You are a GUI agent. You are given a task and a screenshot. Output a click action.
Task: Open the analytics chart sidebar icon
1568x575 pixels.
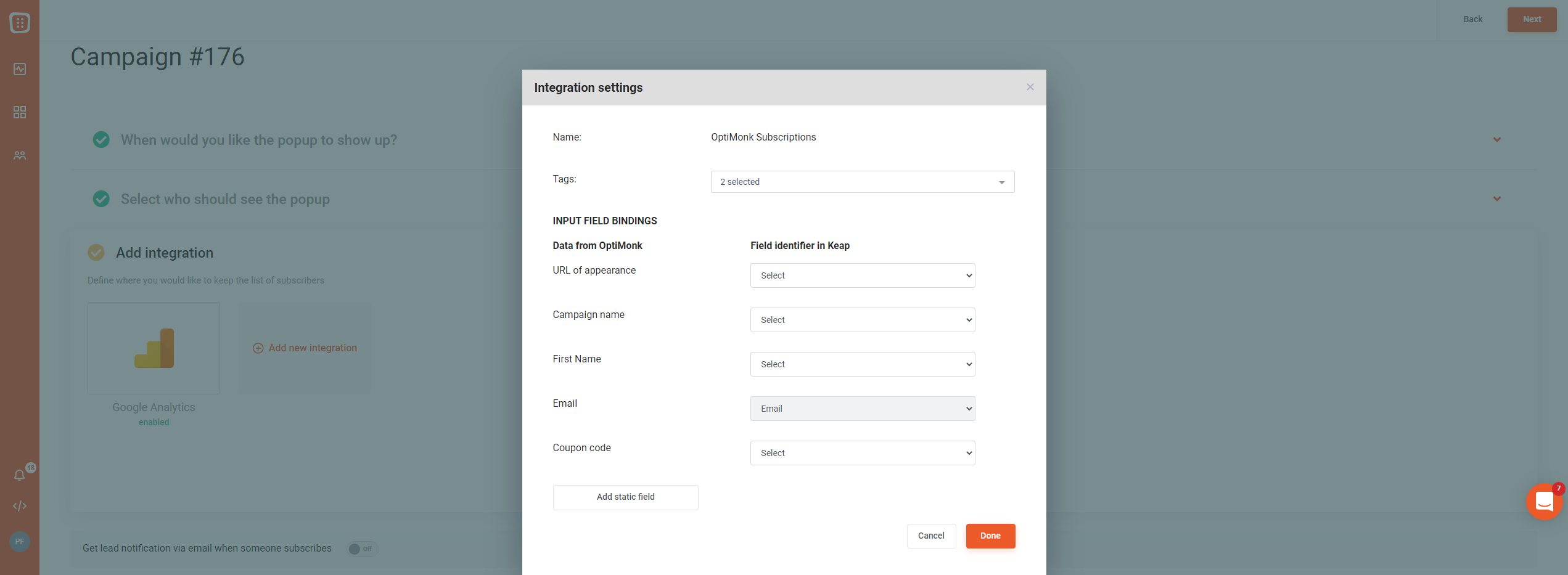click(x=20, y=69)
